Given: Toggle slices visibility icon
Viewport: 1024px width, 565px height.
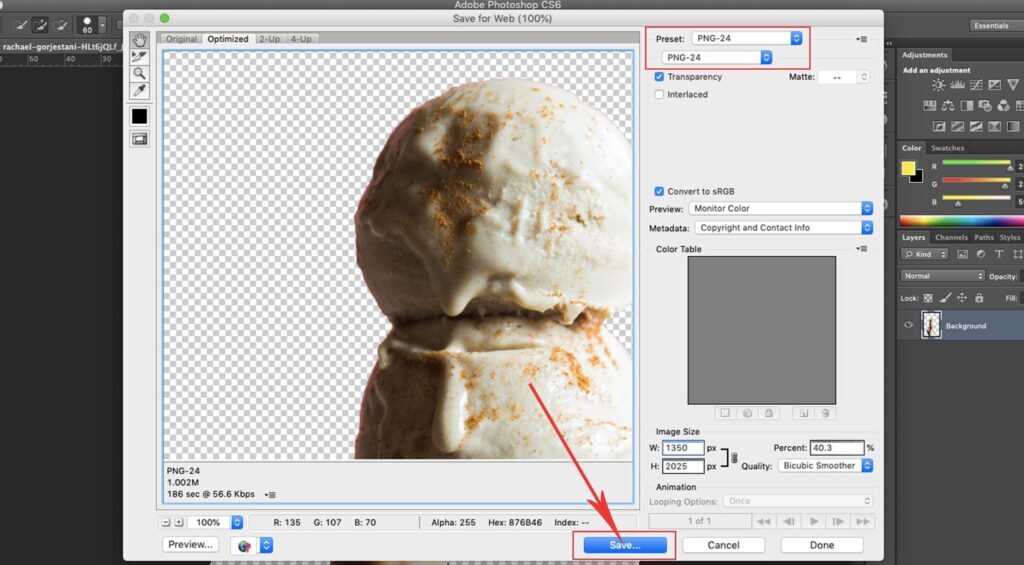Looking at the screenshot, I should [140, 139].
